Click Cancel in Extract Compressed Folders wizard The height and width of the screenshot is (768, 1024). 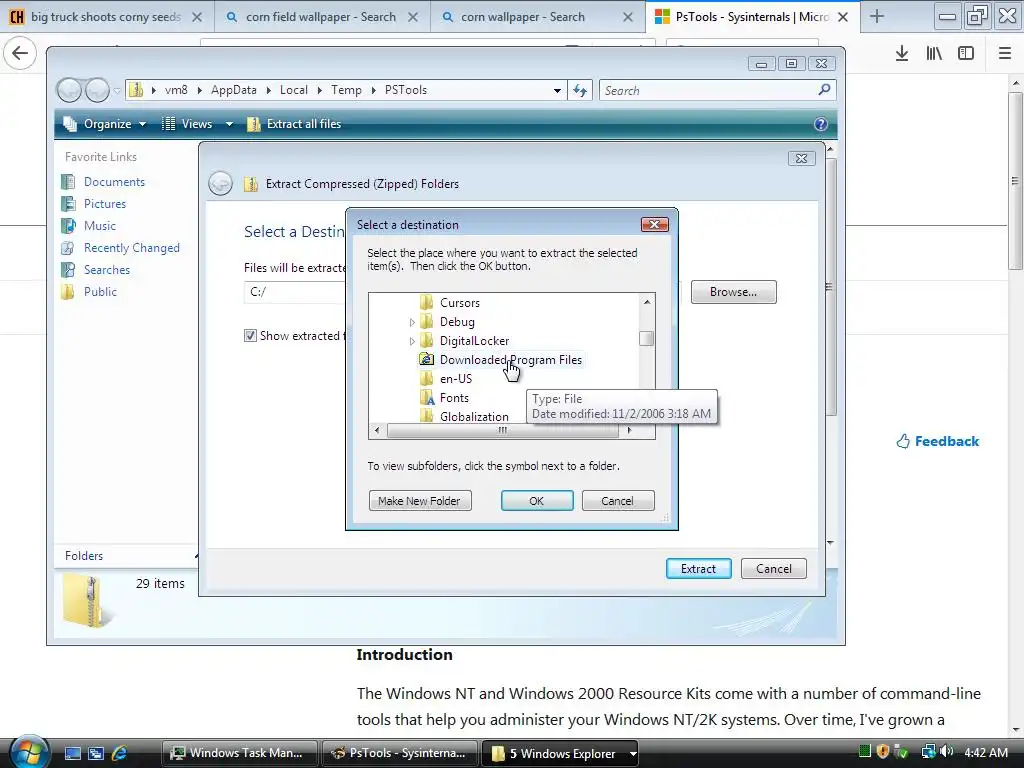774,569
